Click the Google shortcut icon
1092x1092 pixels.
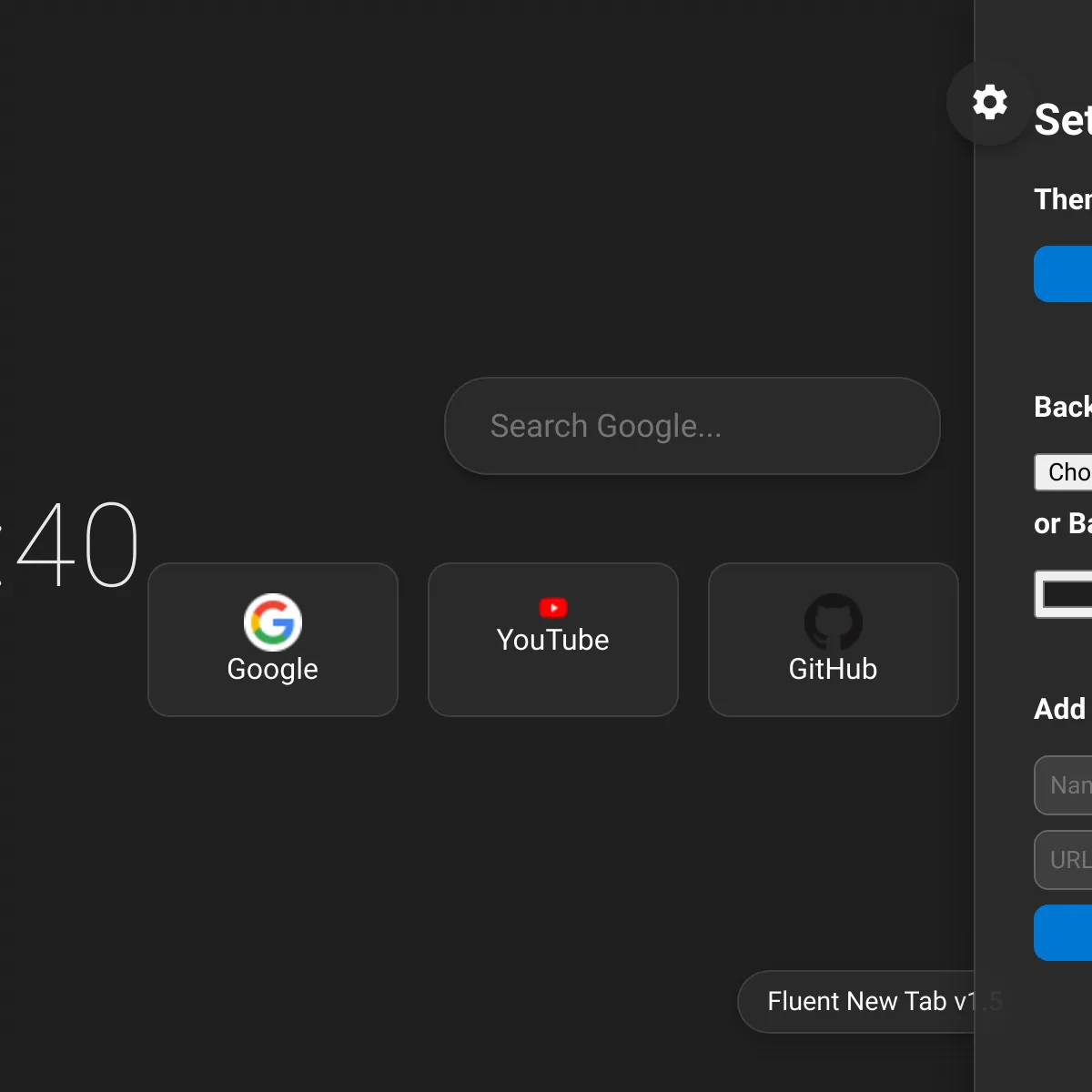point(272,640)
